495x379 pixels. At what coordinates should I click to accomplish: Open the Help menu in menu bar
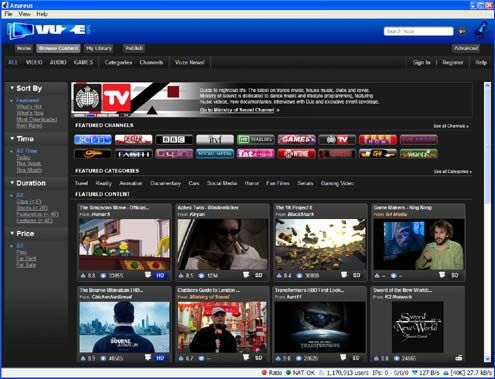click(x=42, y=14)
